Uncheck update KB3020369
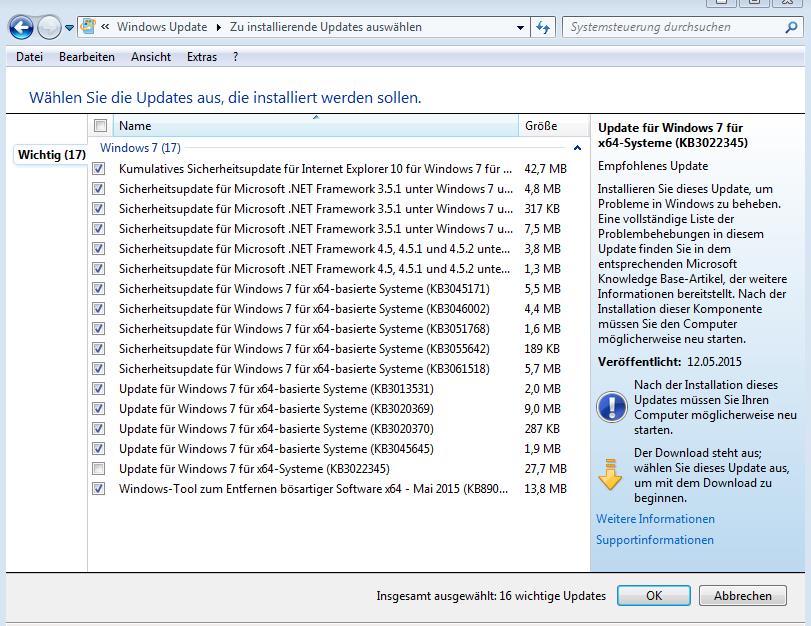 coord(98,409)
